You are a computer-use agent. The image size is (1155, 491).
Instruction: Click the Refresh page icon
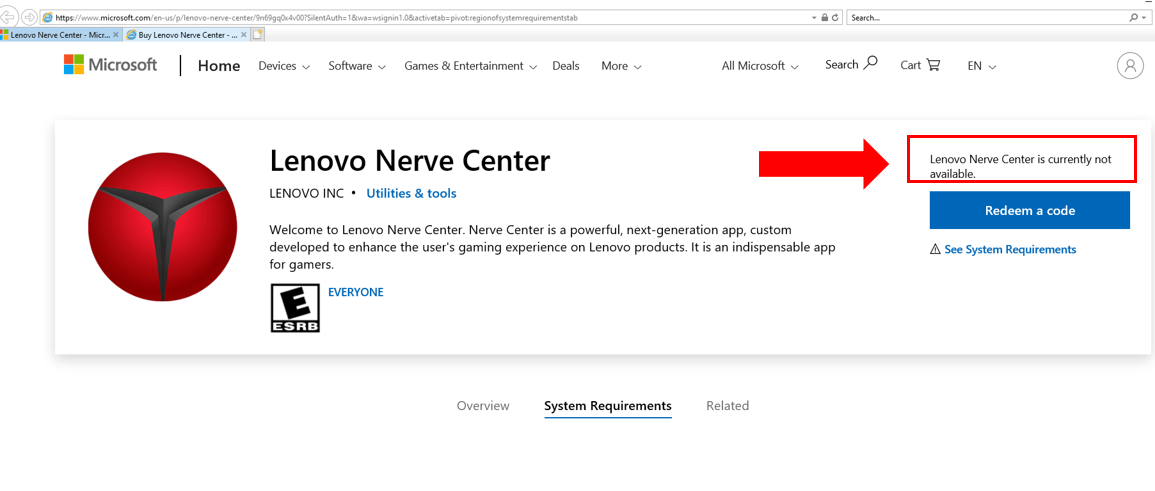pyautogui.click(x=835, y=17)
